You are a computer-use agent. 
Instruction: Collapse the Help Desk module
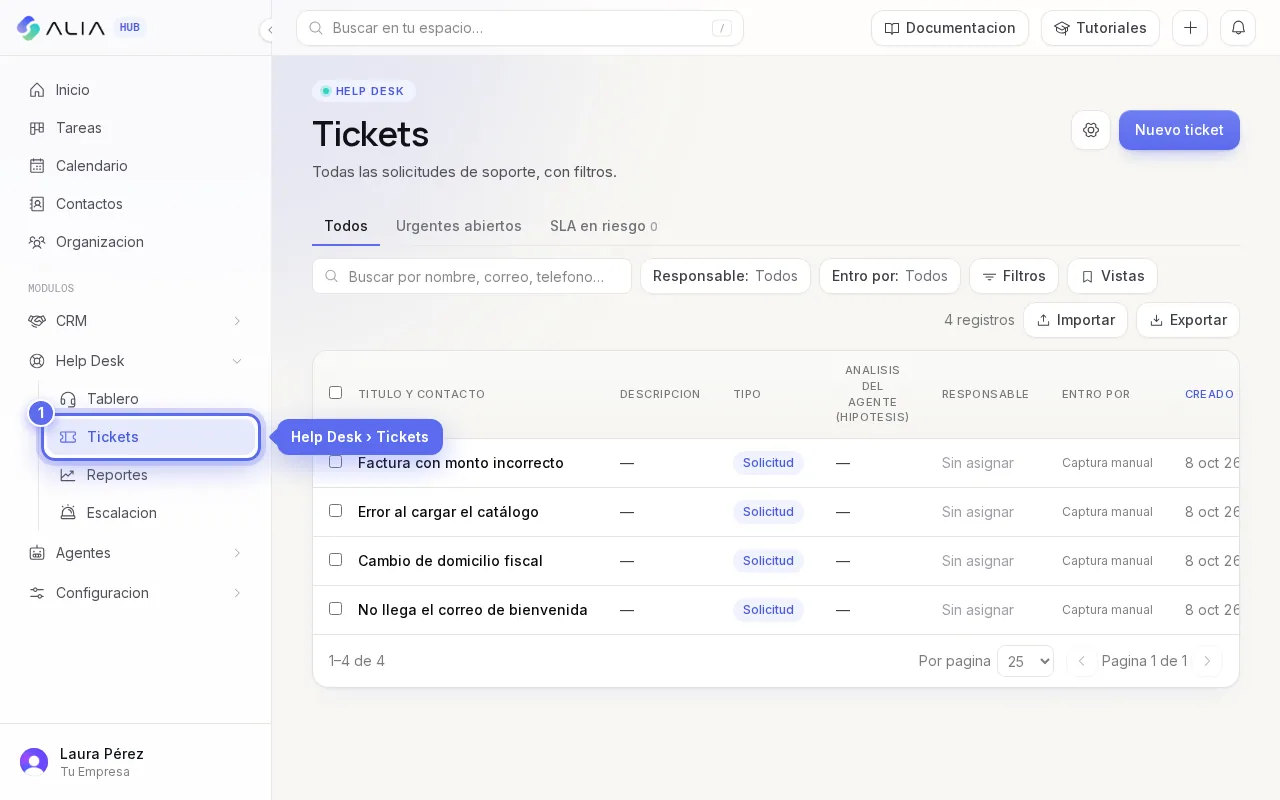pyautogui.click(x=136, y=361)
